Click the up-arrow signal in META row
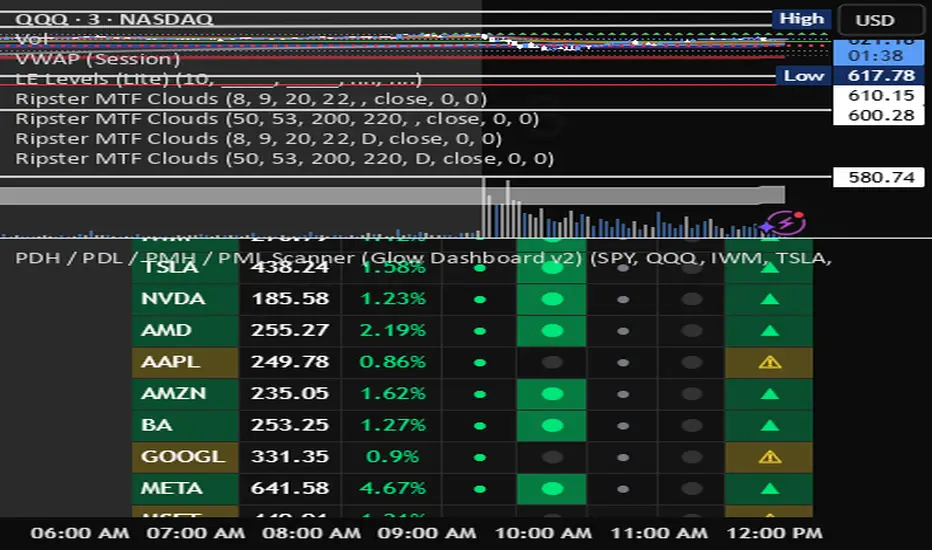Screen dimensions: 932x550 pyautogui.click(x=770, y=489)
